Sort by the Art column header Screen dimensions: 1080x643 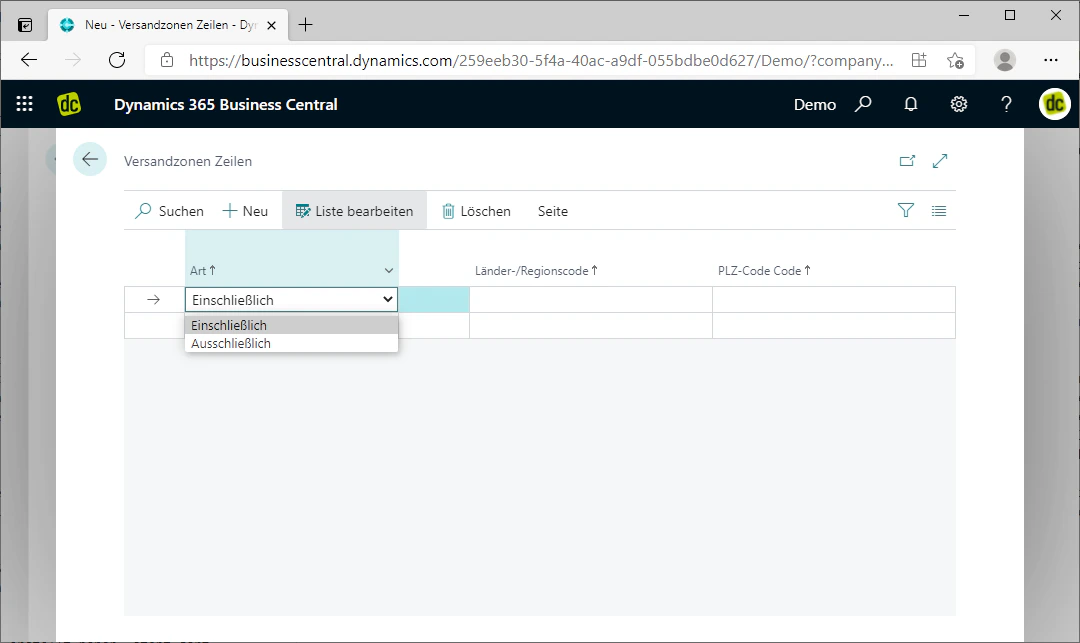click(x=202, y=271)
